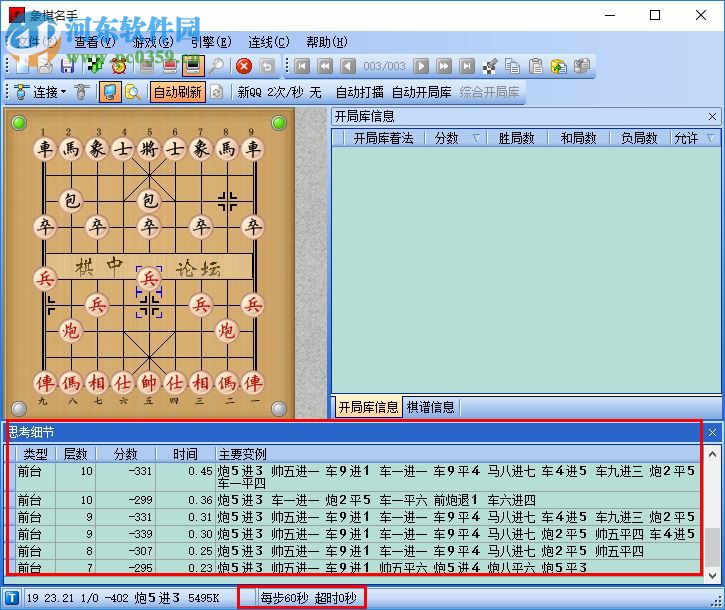The height and width of the screenshot is (610, 725).
Task: Click the manual refresh icon next to 自动刷新
Action: click(x=216, y=92)
